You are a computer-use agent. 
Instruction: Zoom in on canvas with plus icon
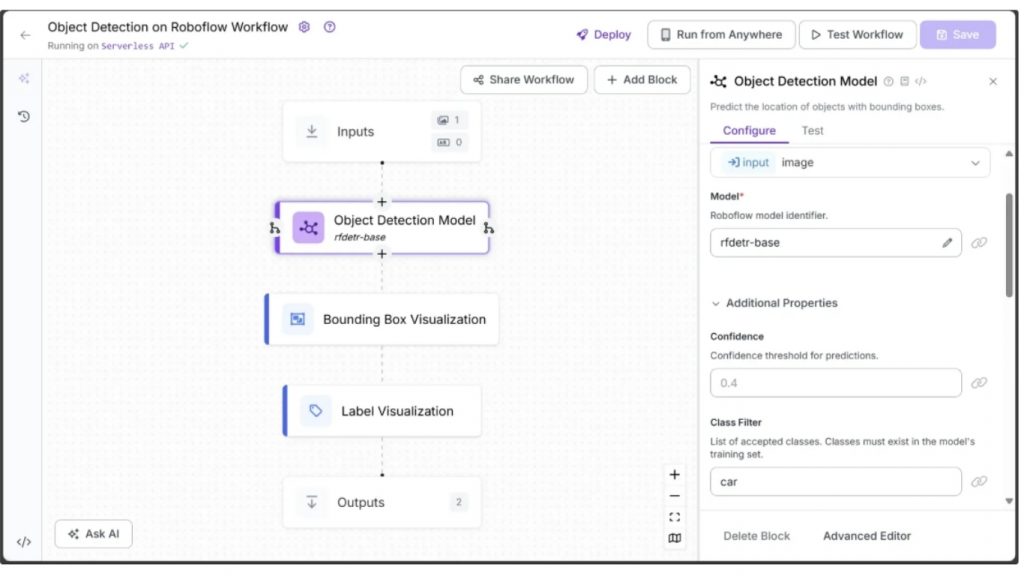[x=675, y=474]
